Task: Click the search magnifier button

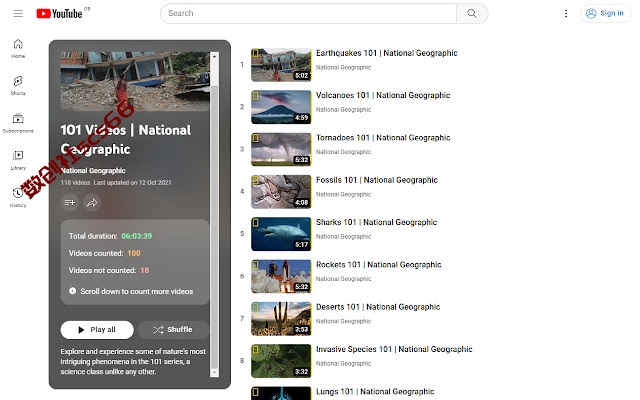Action: coord(472,13)
